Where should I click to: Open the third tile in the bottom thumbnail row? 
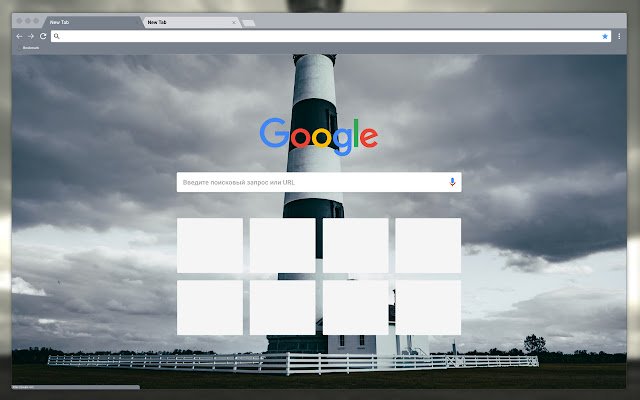tap(356, 307)
